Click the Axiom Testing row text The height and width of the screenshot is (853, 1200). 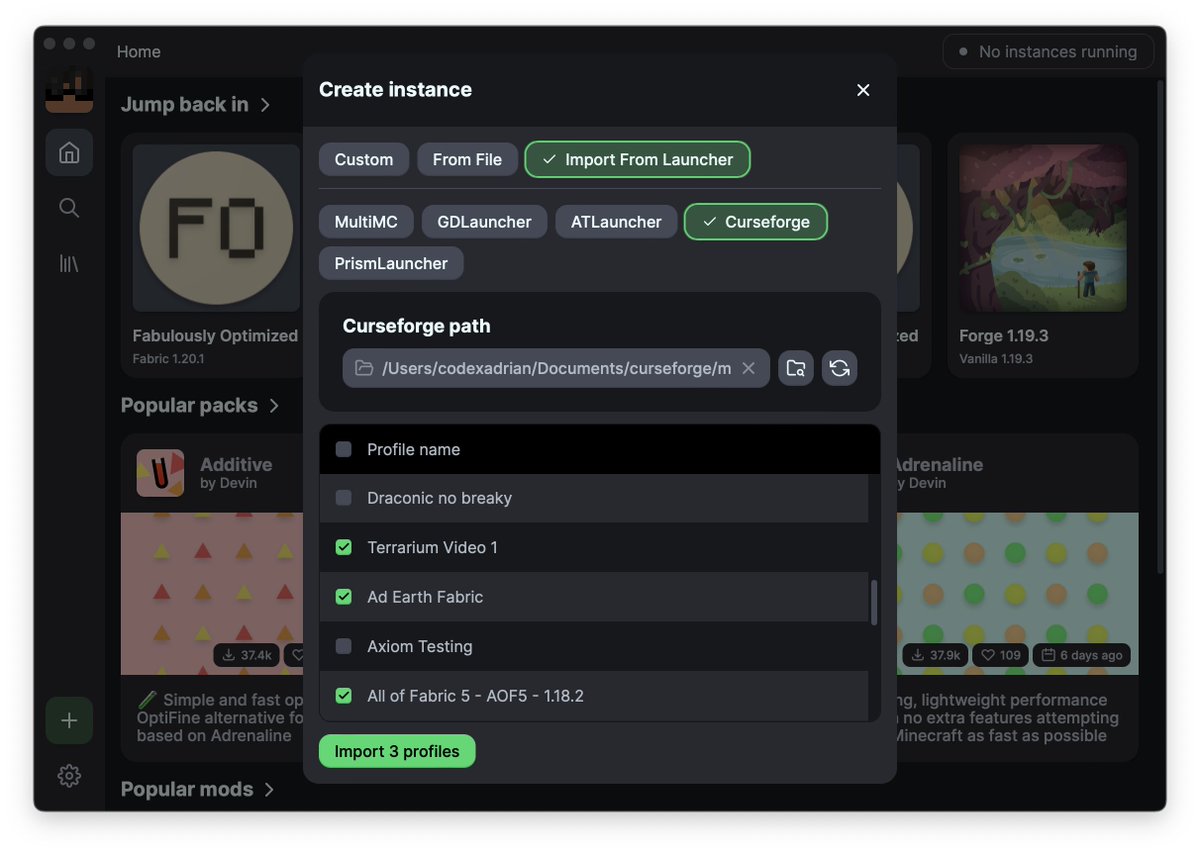[420, 647]
